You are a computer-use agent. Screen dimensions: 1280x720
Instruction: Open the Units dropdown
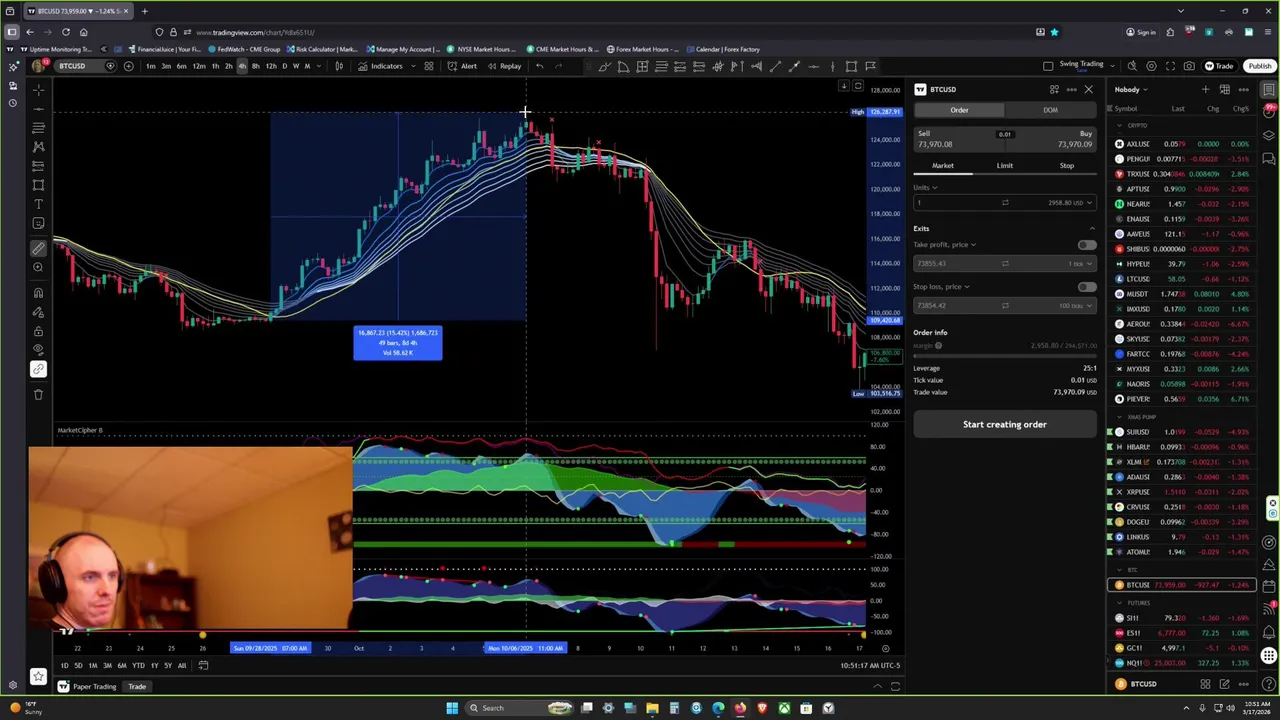click(x=925, y=187)
